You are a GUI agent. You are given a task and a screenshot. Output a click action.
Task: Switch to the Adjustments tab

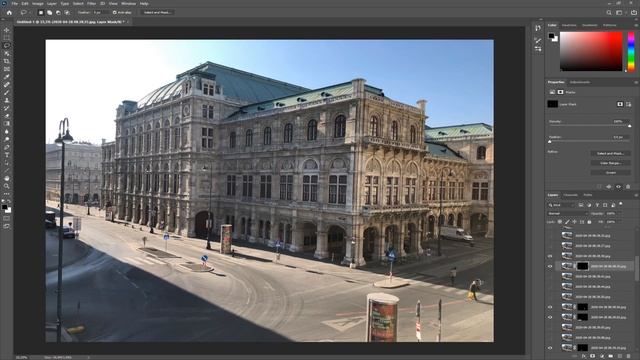coord(580,82)
